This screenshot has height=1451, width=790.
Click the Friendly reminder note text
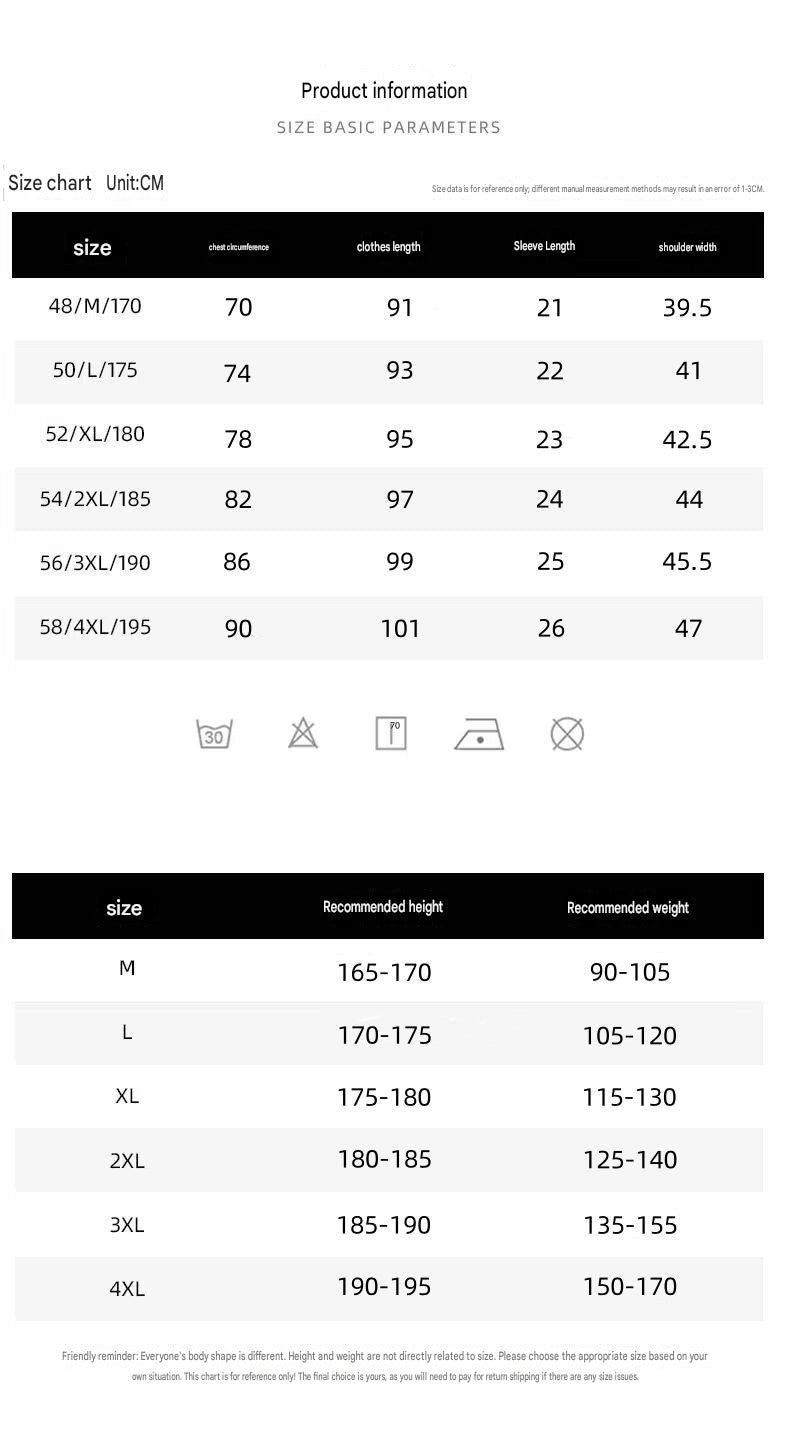click(385, 1366)
